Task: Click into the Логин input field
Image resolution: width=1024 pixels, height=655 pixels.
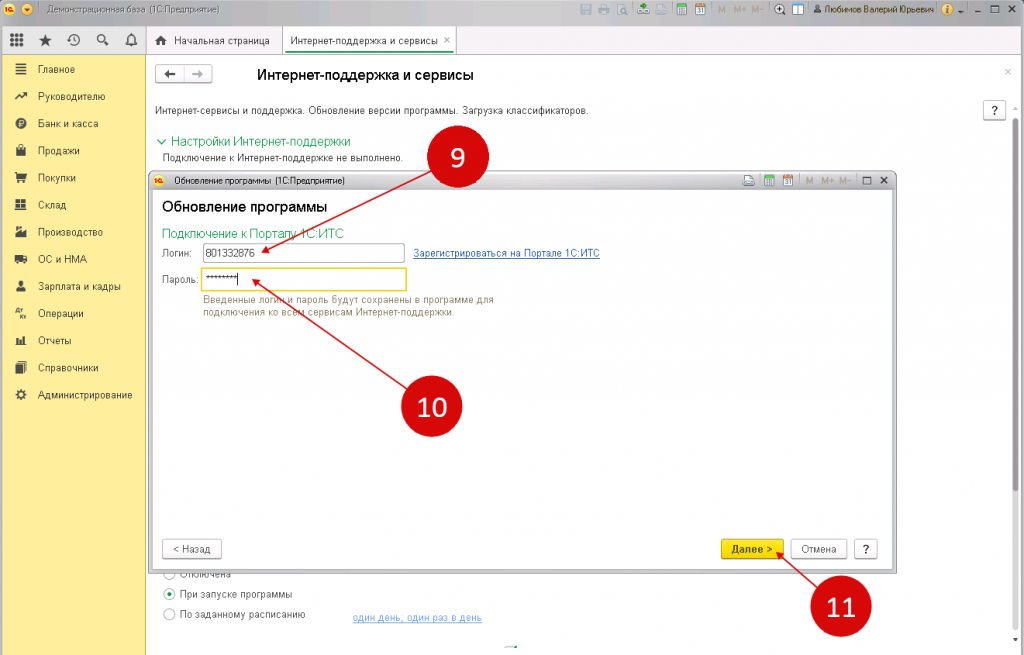Action: pos(303,253)
